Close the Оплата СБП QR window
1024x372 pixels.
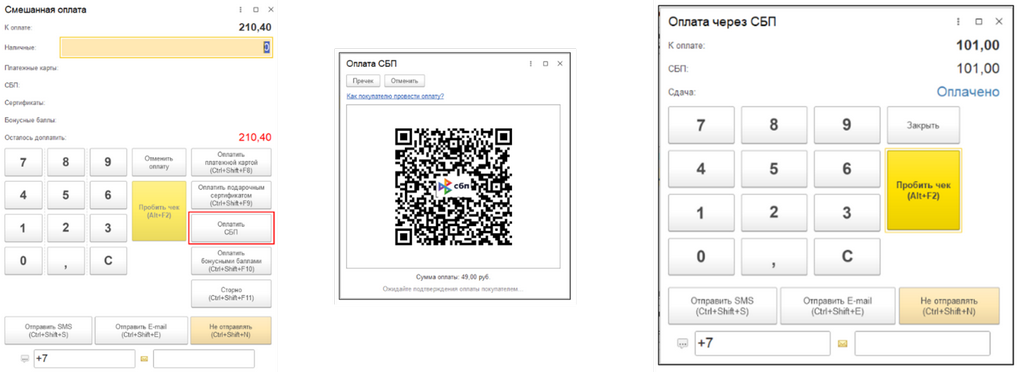pyautogui.click(x=560, y=63)
